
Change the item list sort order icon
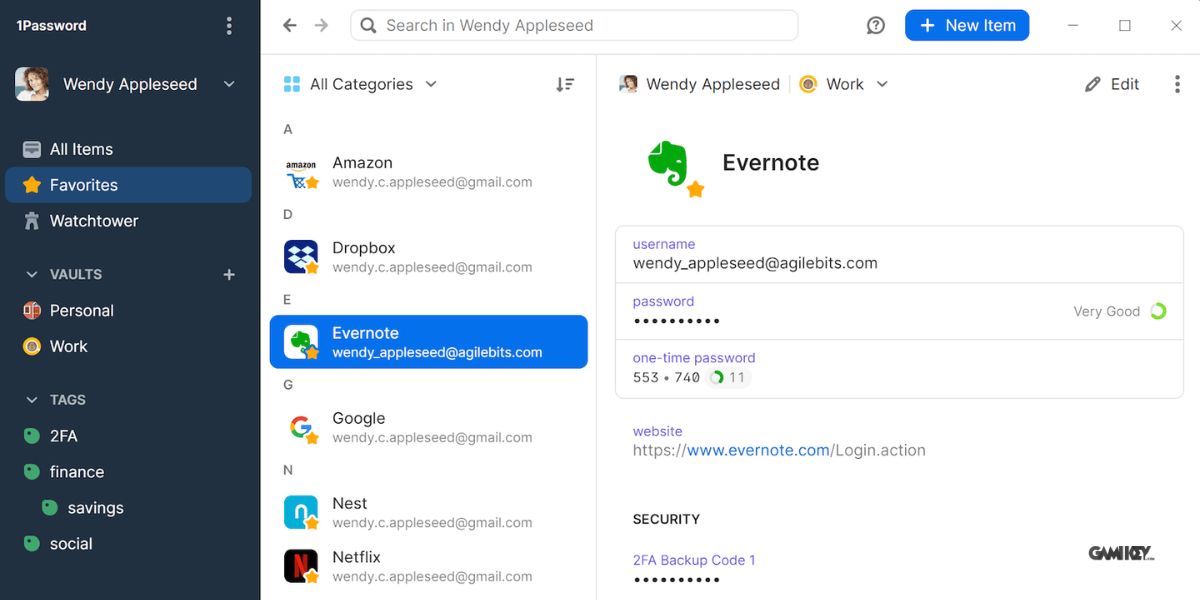565,85
